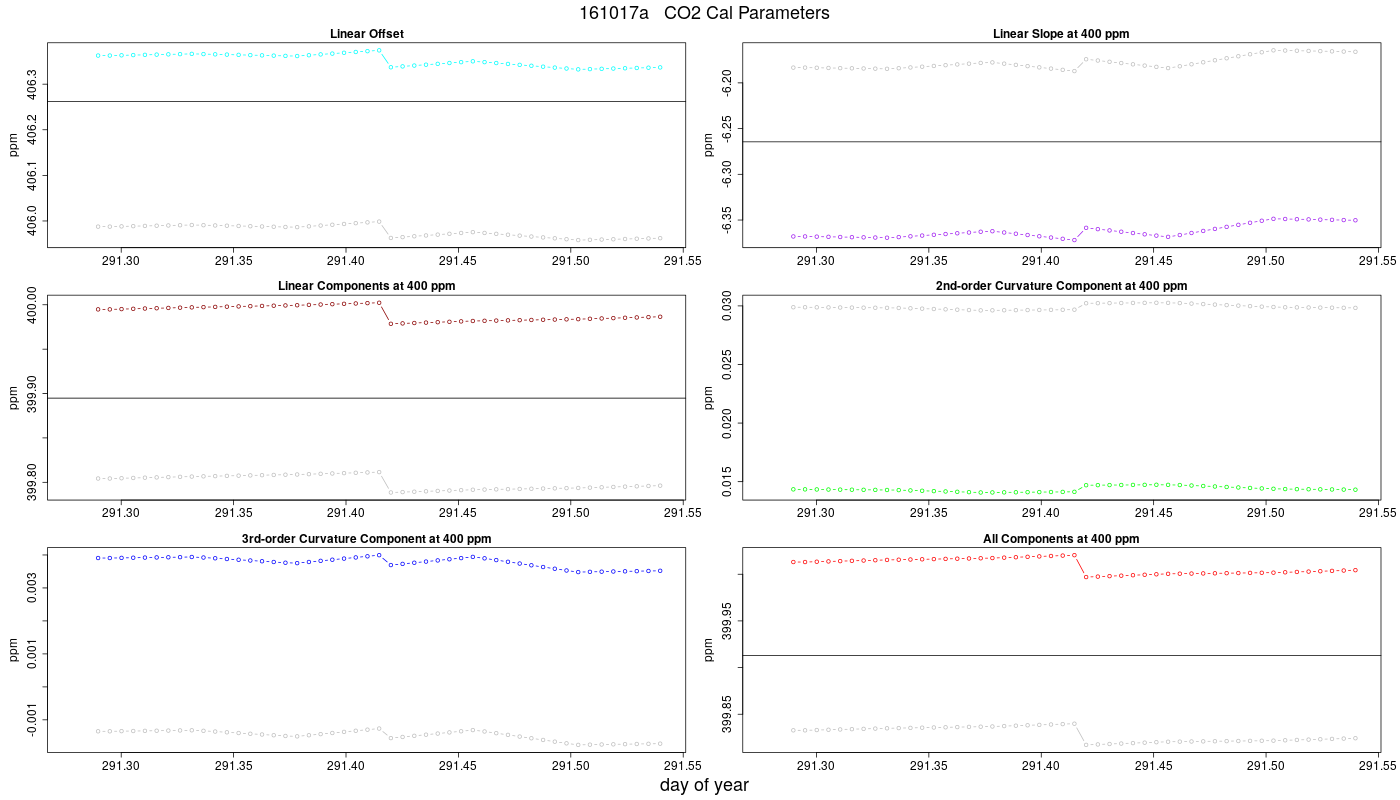Click the "ppm" label of All Components plot
Viewport: 1400px width, 800px height.
(709, 651)
